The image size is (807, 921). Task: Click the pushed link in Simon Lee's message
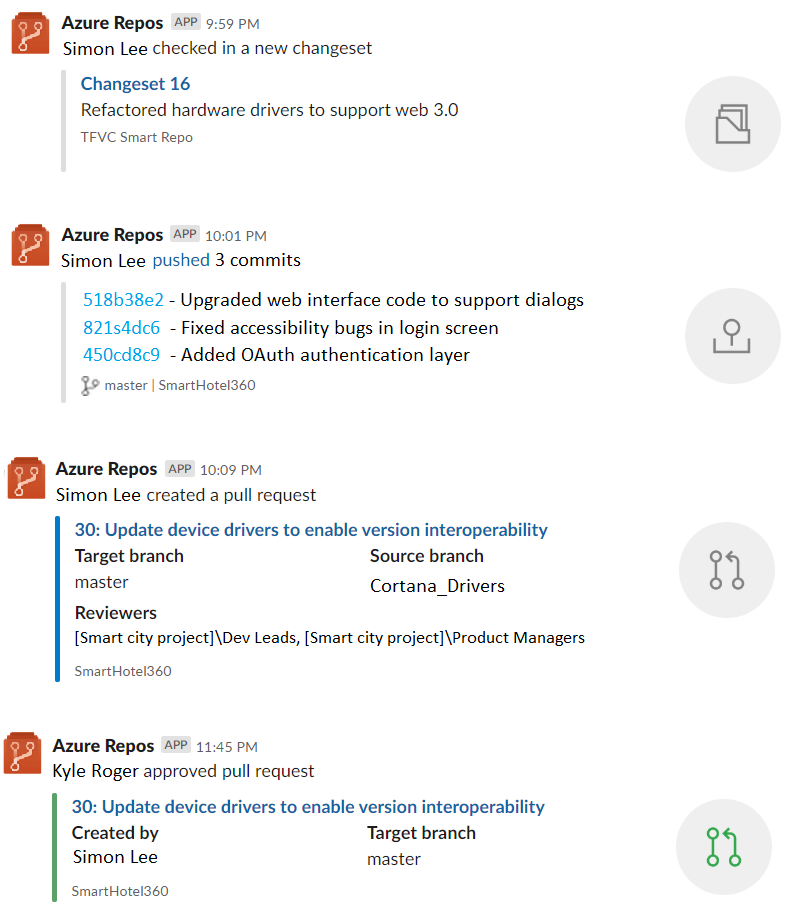180,259
